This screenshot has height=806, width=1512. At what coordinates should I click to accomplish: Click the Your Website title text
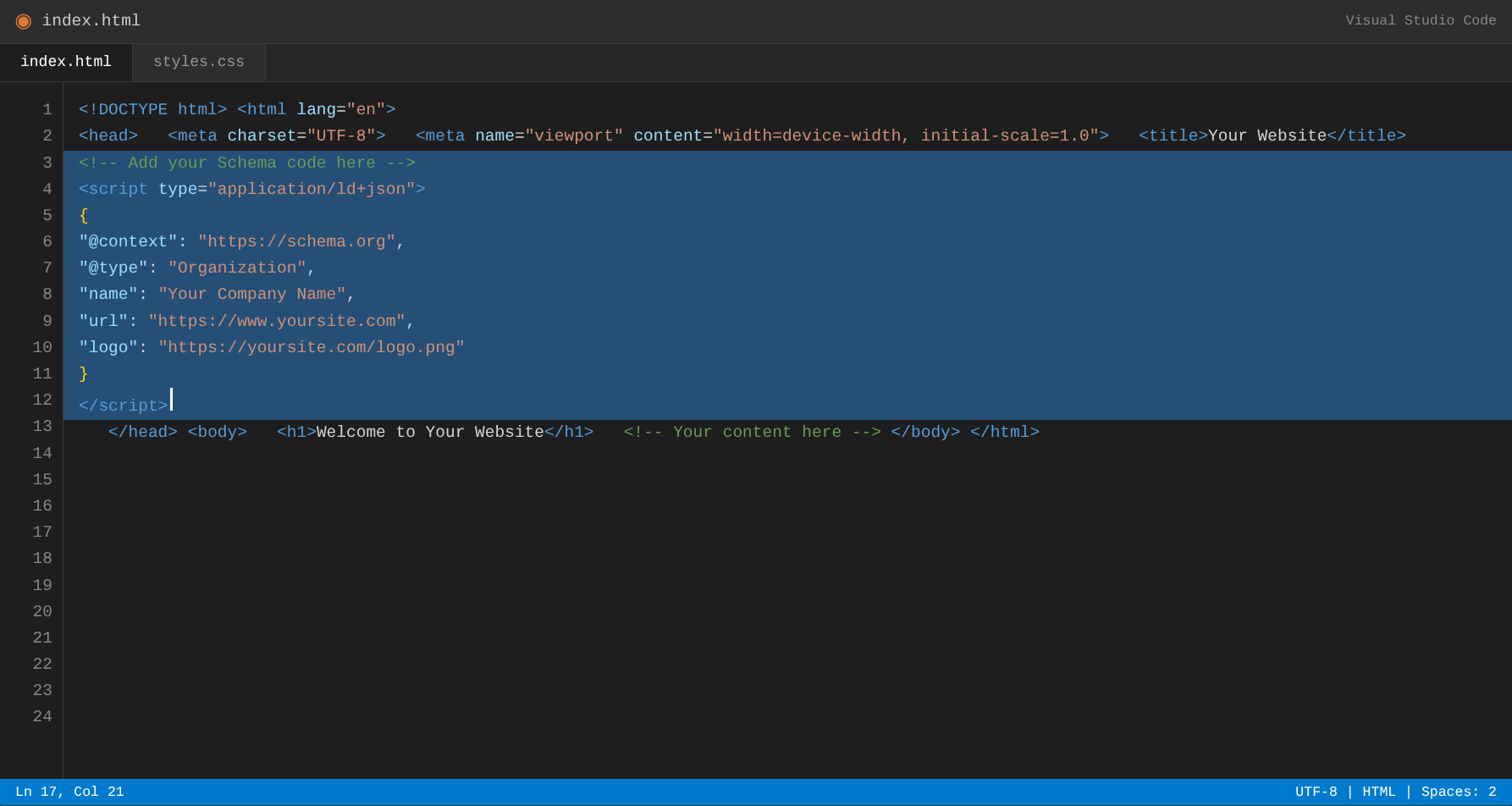point(1266,136)
